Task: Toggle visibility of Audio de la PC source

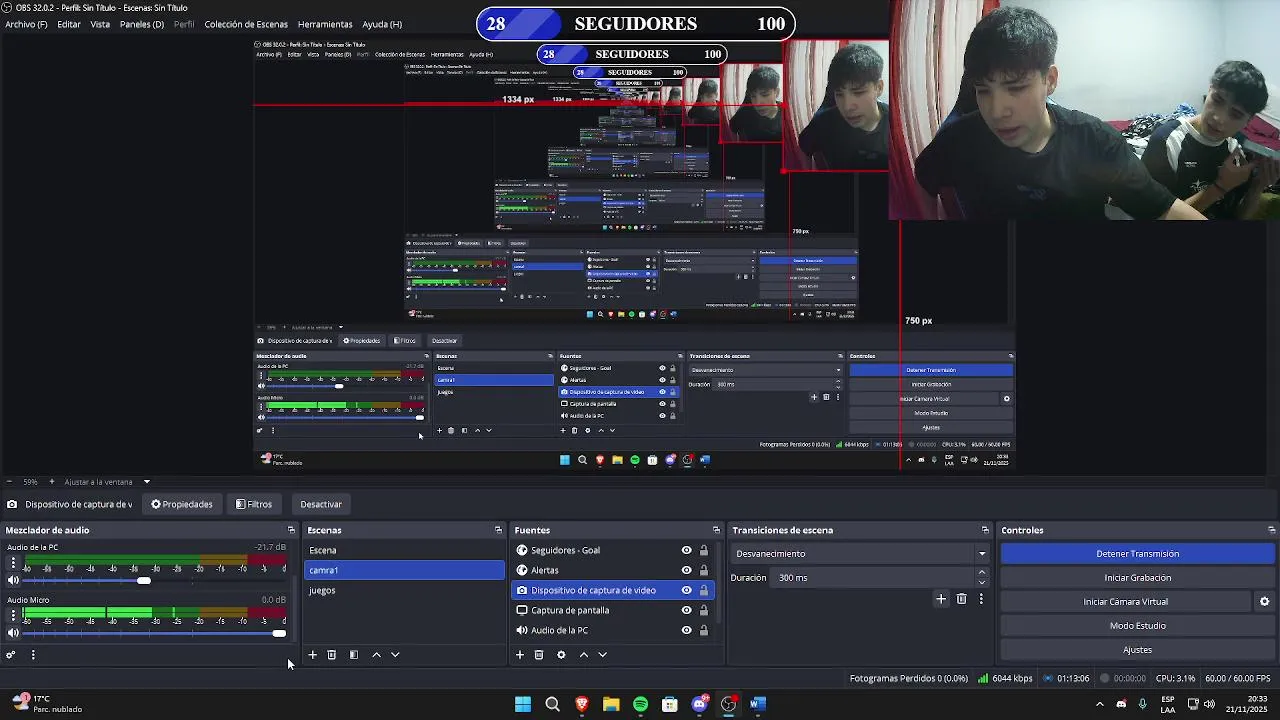Action: [686, 630]
